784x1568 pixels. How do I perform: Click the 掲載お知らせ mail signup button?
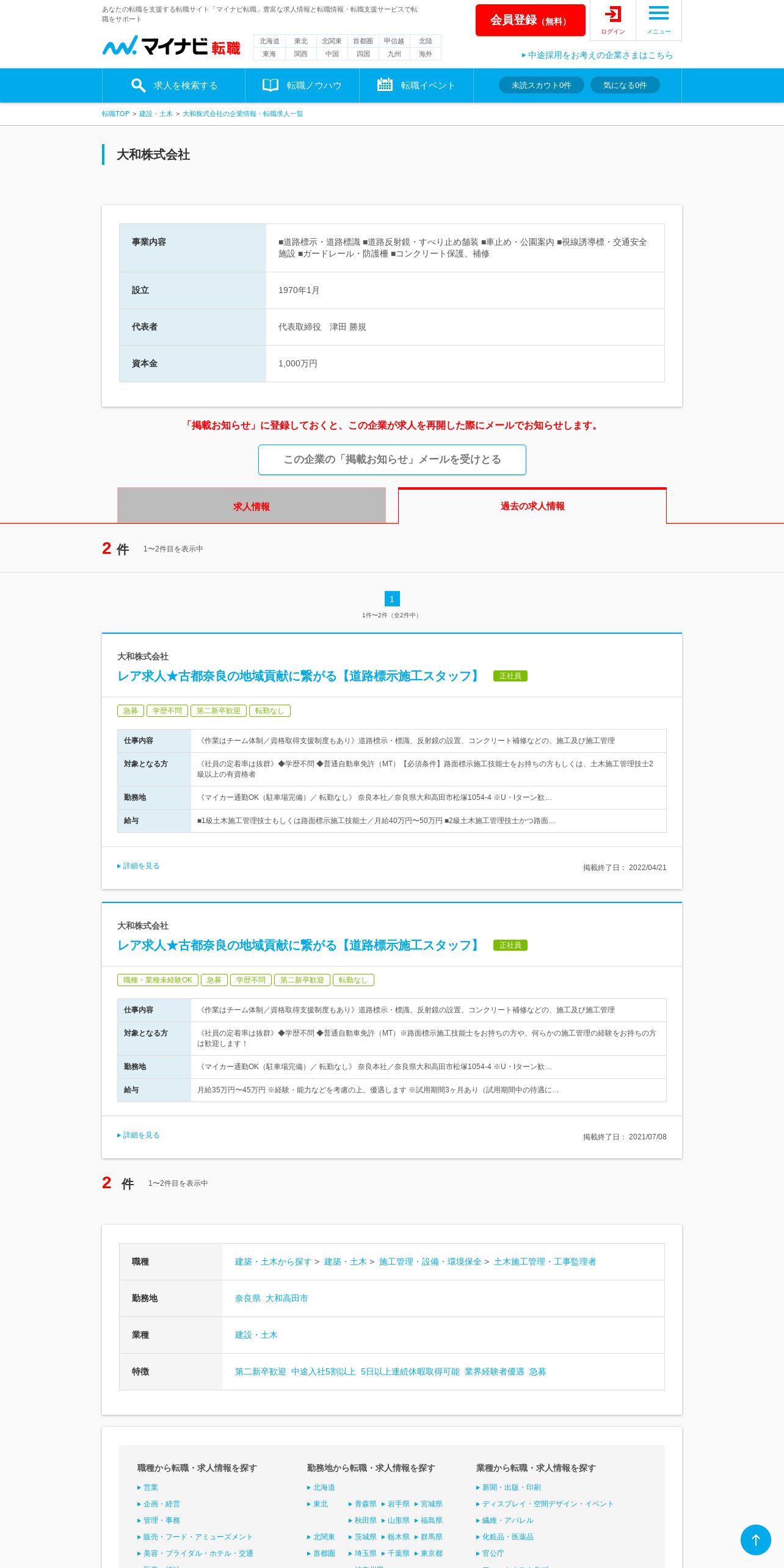pyautogui.click(x=392, y=460)
